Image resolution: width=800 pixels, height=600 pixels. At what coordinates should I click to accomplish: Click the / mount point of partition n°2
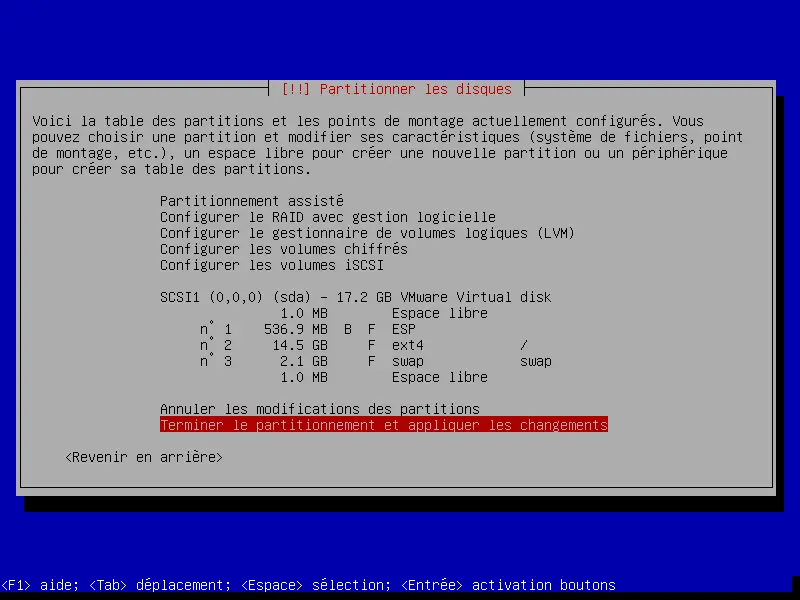524,345
